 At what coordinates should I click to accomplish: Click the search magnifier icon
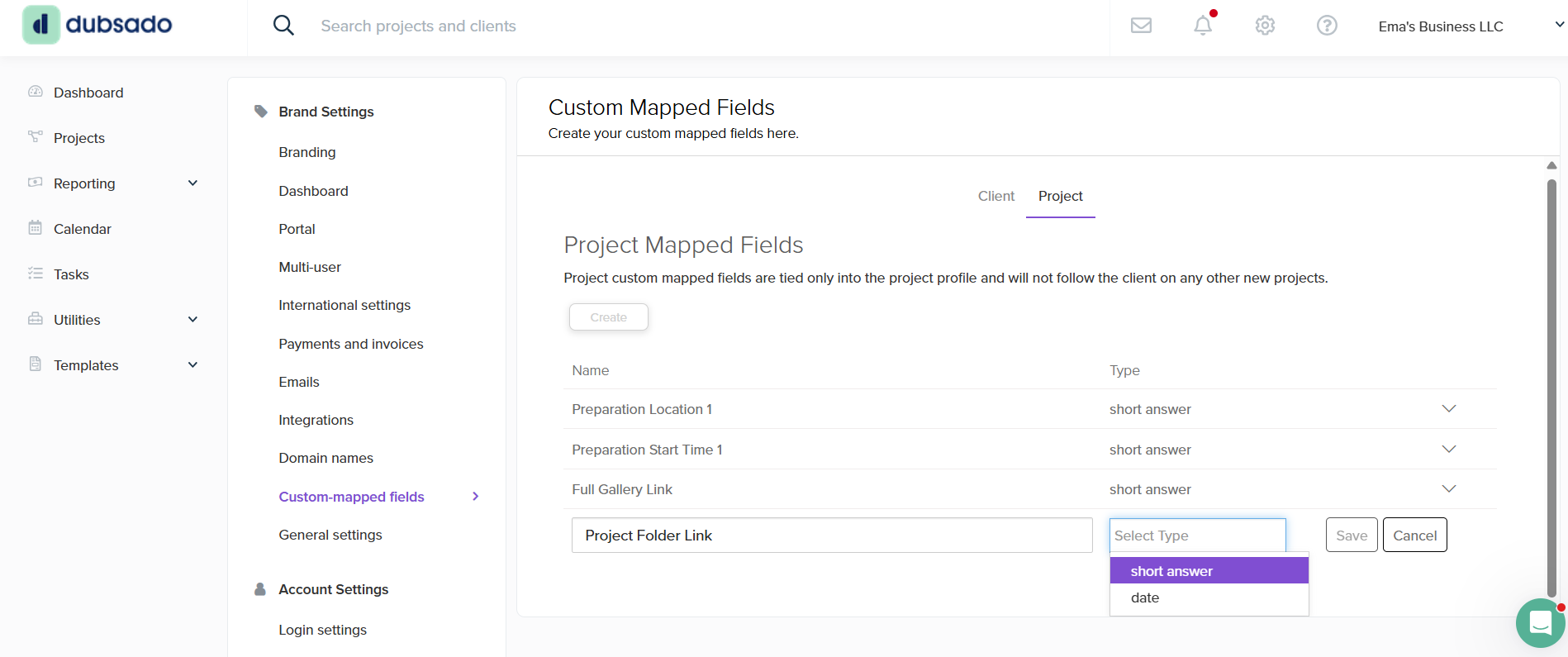pyautogui.click(x=283, y=26)
